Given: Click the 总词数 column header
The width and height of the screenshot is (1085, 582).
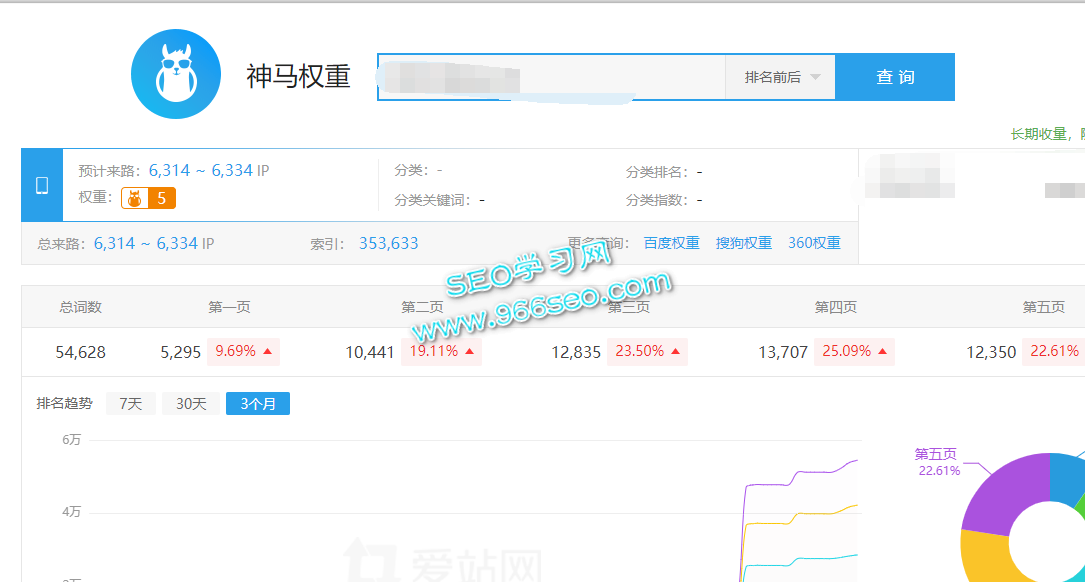Looking at the screenshot, I should 80,307.
